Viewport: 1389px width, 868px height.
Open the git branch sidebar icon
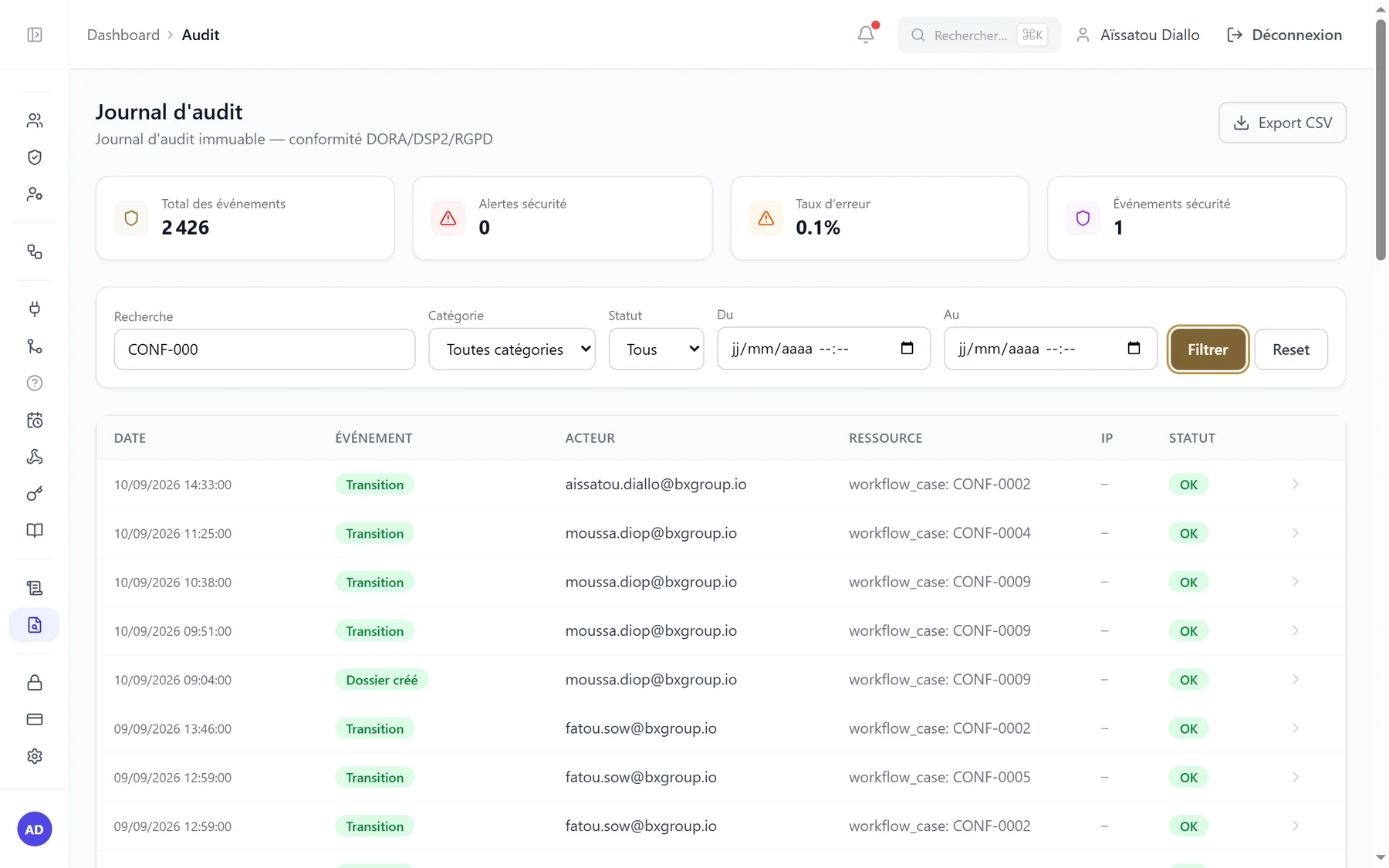point(35,346)
